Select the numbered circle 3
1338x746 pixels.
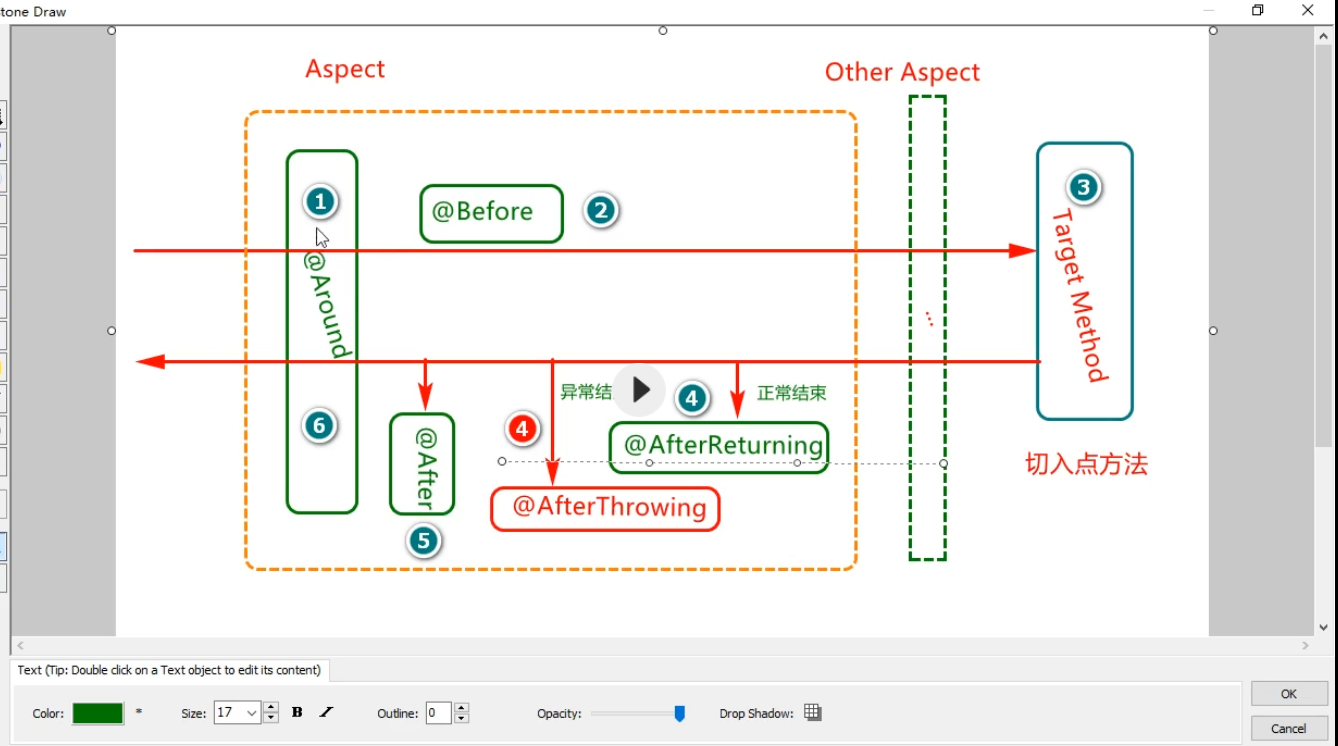pos(1083,187)
